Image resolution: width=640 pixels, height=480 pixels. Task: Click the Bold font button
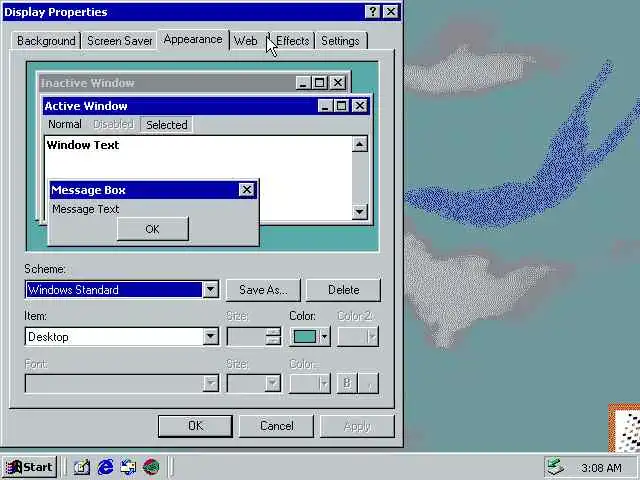(347, 383)
